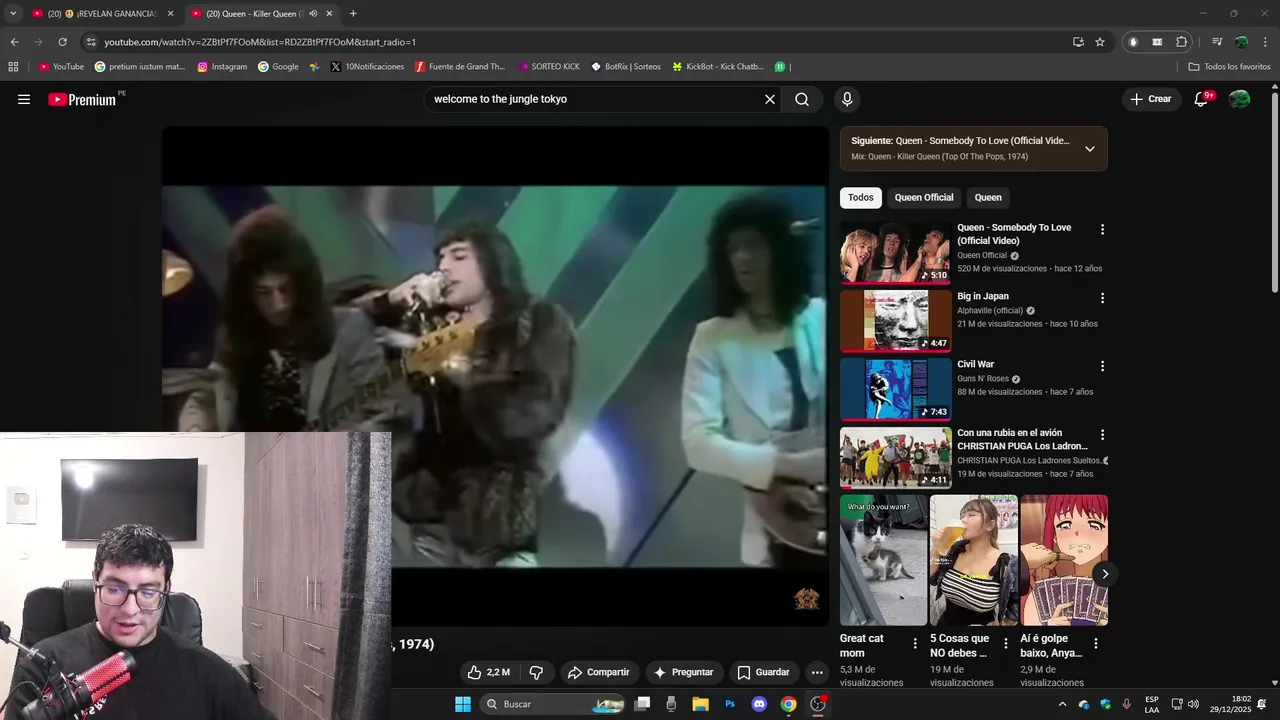Dislike the Killer Queen video
The image size is (1280, 720).
tap(536, 672)
